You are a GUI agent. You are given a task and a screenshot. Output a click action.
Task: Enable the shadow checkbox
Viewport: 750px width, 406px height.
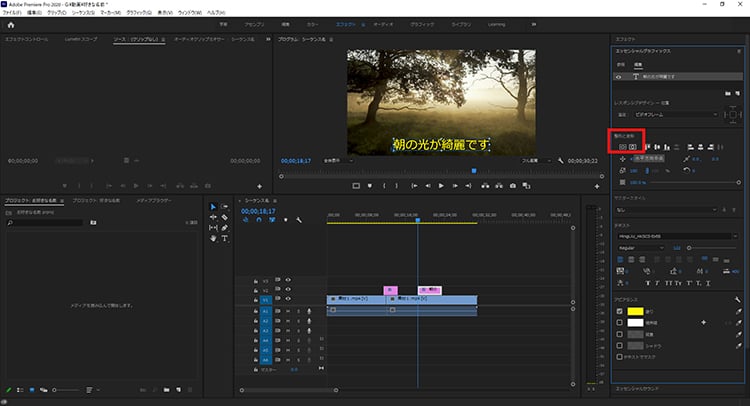click(620, 345)
